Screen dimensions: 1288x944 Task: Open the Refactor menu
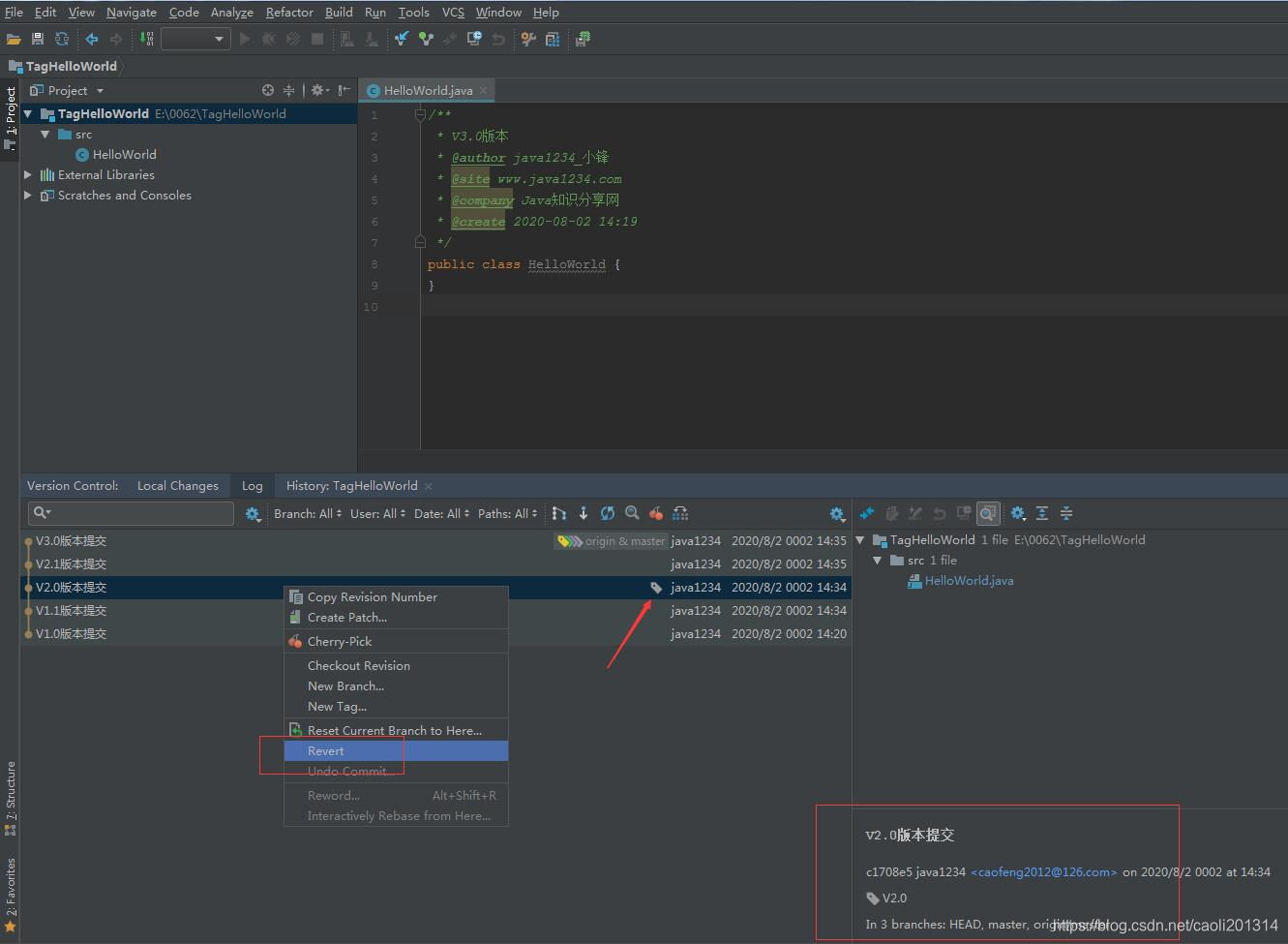(x=289, y=12)
